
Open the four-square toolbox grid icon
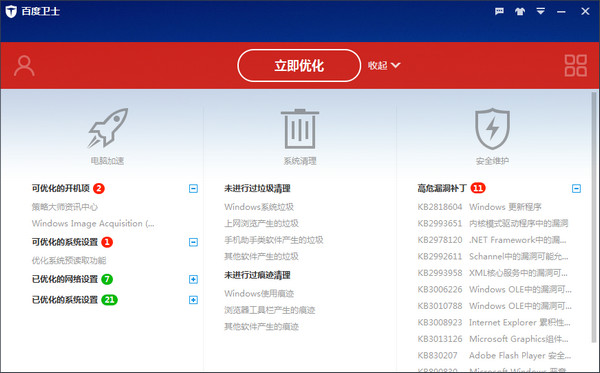(x=576, y=65)
